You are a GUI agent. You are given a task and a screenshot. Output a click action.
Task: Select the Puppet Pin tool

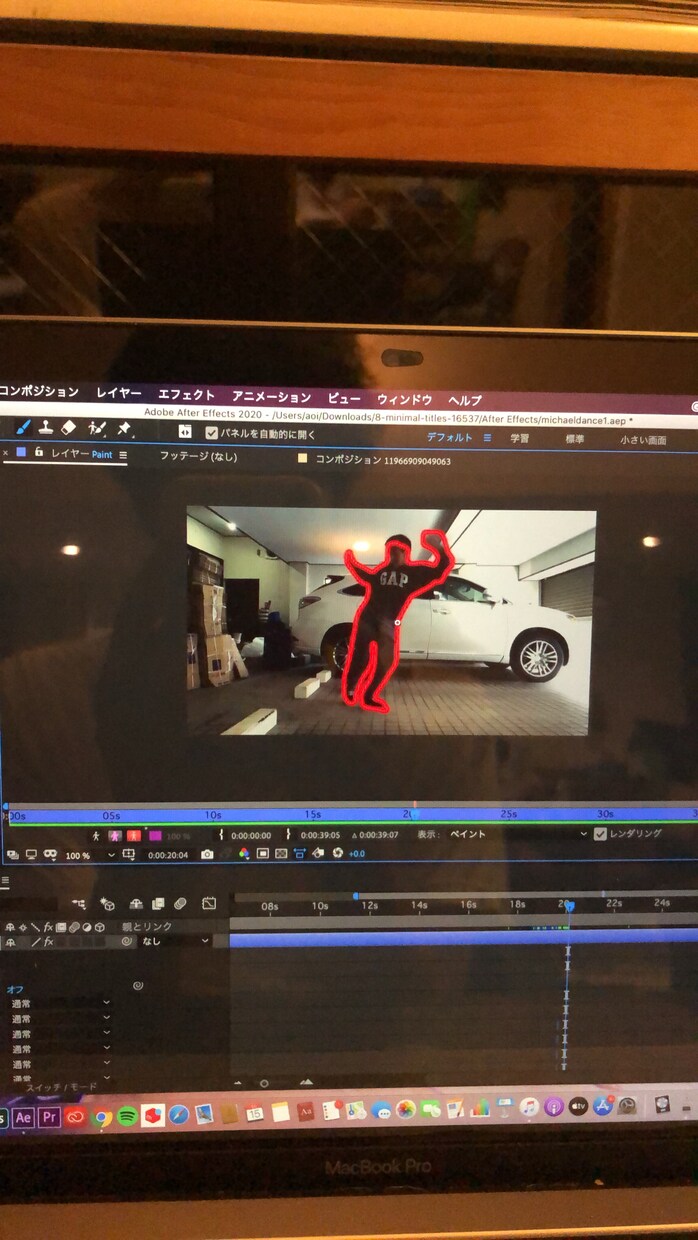[x=125, y=428]
